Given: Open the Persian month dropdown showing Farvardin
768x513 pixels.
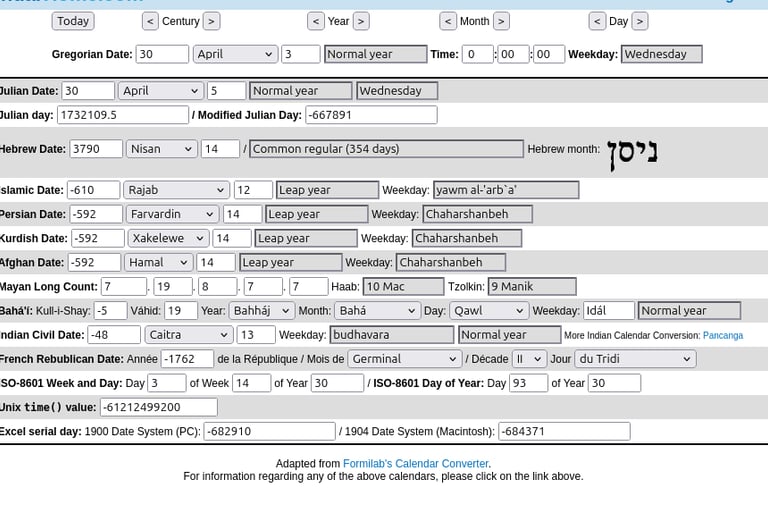Looking at the screenshot, I should click(x=172, y=214).
